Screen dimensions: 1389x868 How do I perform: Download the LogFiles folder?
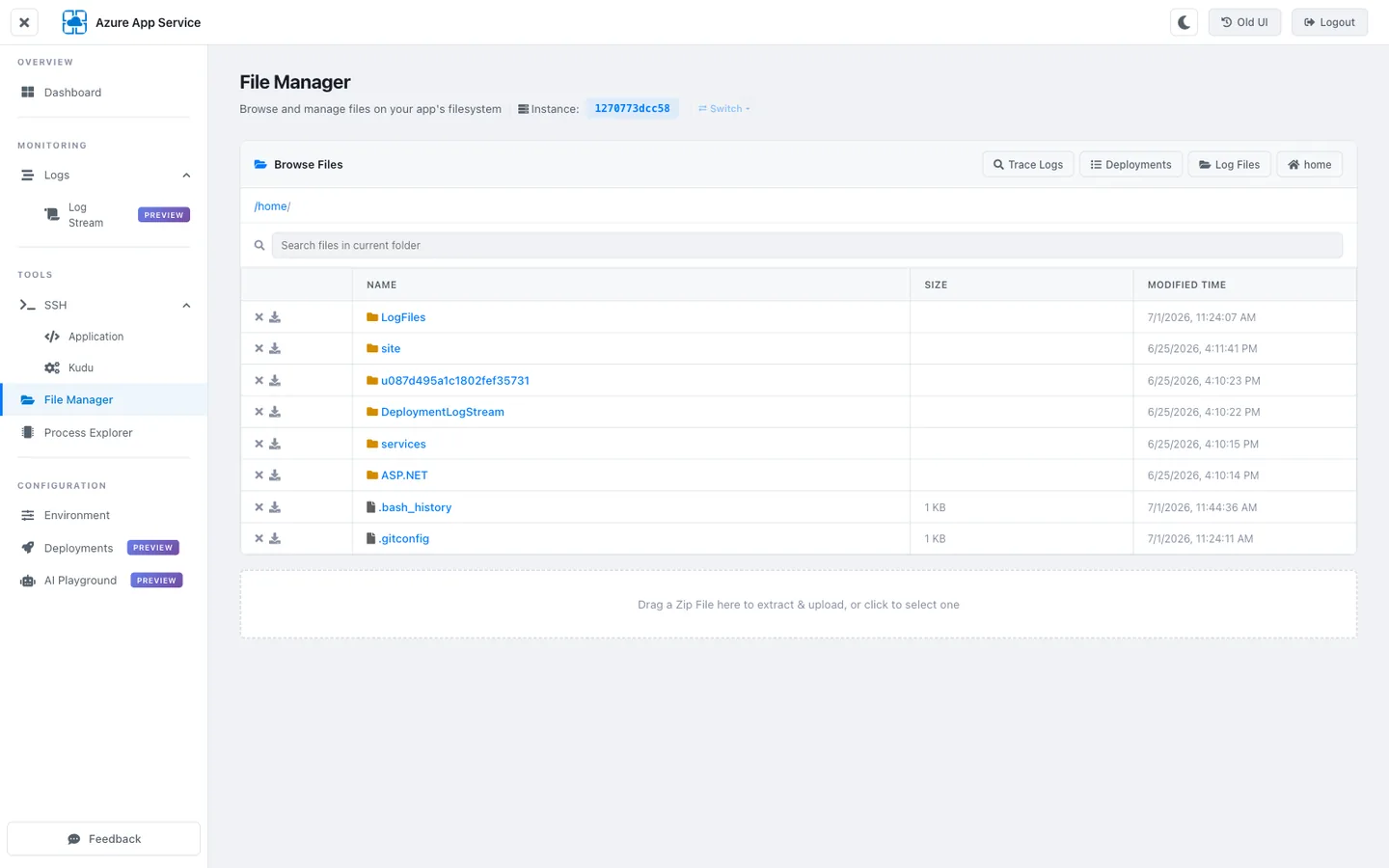(275, 317)
